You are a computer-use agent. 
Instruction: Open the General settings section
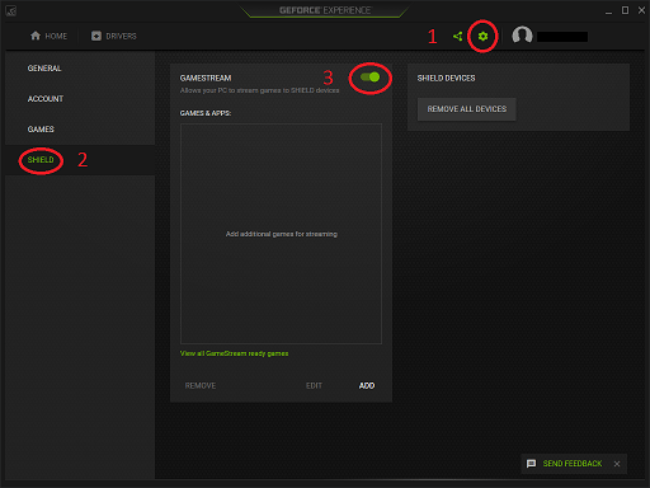coord(45,69)
